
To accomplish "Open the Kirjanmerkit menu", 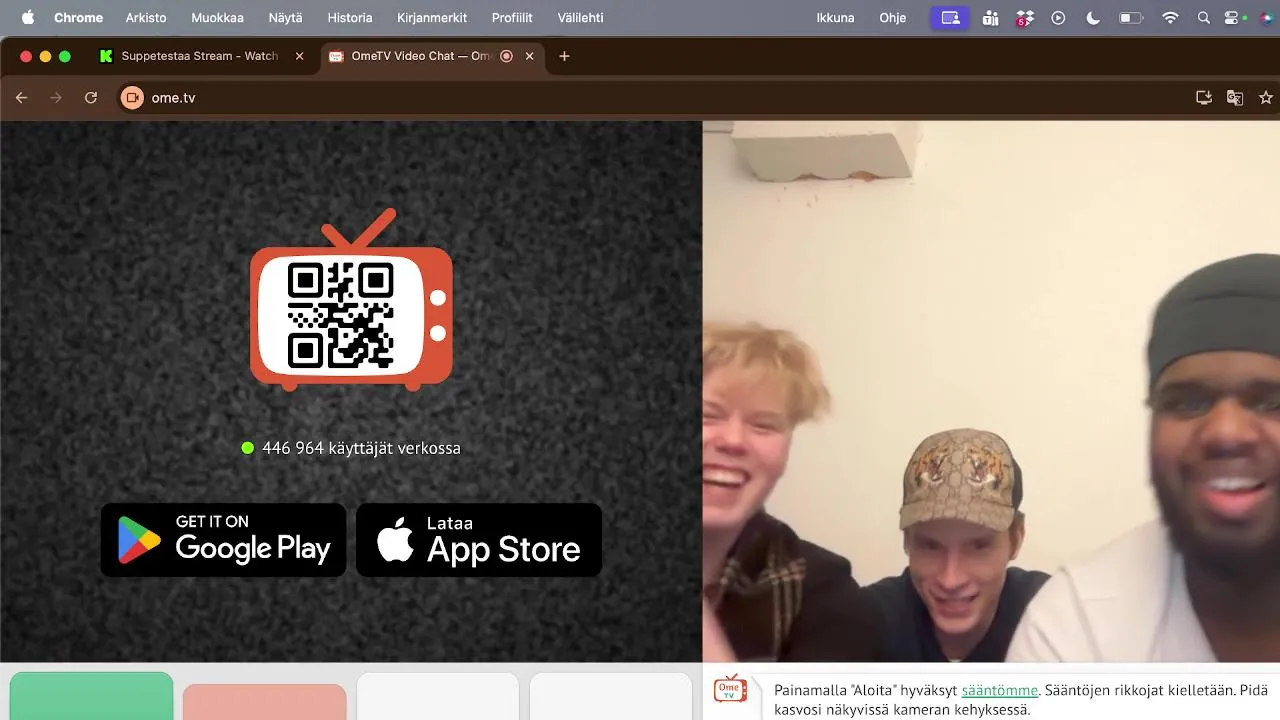I will (x=431, y=18).
